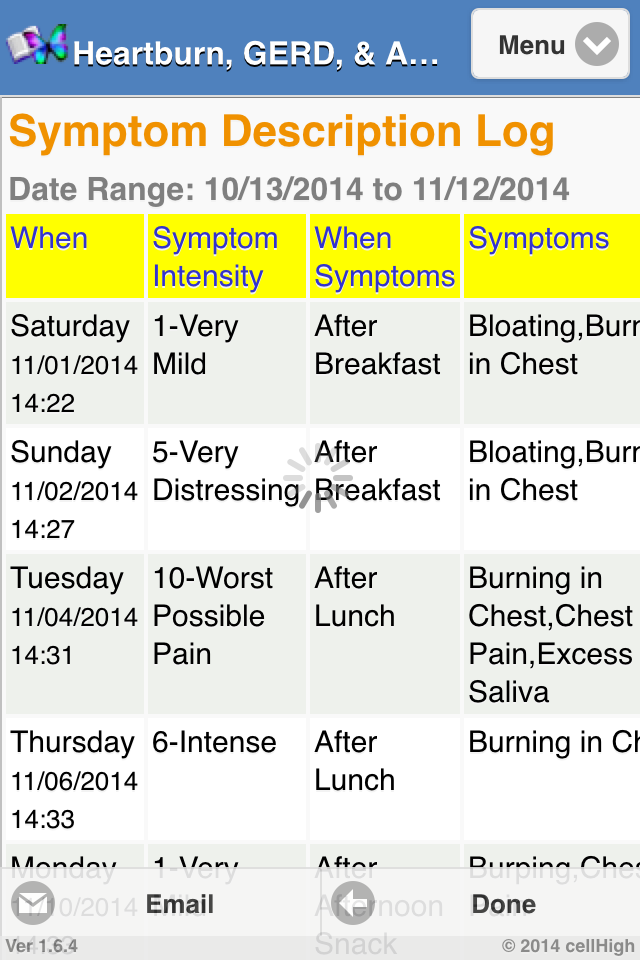Tap the loading spinner indicator
The height and width of the screenshot is (960, 640).
tap(319, 478)
